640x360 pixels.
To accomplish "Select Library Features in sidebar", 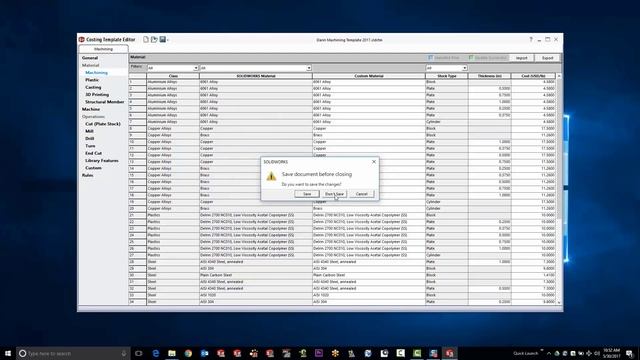I will [x=102, y=161].
